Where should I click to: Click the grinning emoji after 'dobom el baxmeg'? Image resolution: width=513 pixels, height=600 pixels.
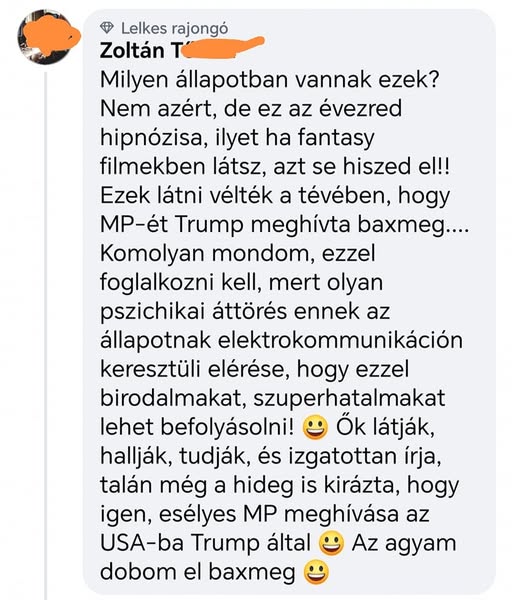pos(316,572)
